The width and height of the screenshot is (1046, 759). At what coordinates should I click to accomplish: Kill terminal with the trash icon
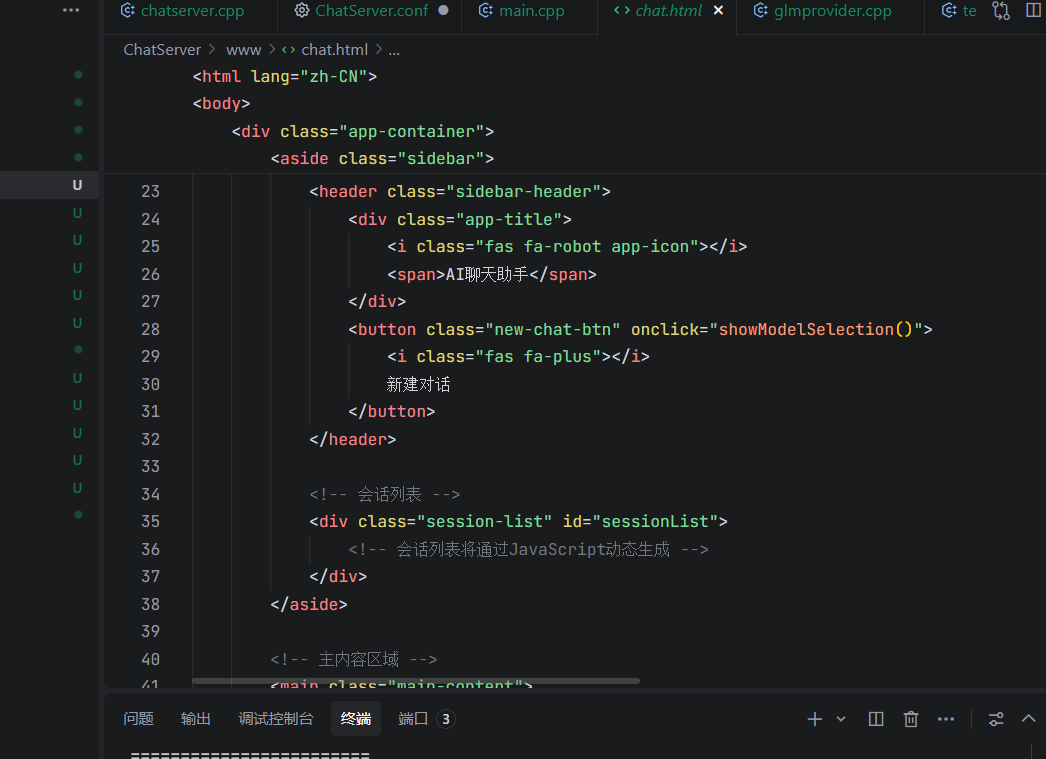point(911,719)
